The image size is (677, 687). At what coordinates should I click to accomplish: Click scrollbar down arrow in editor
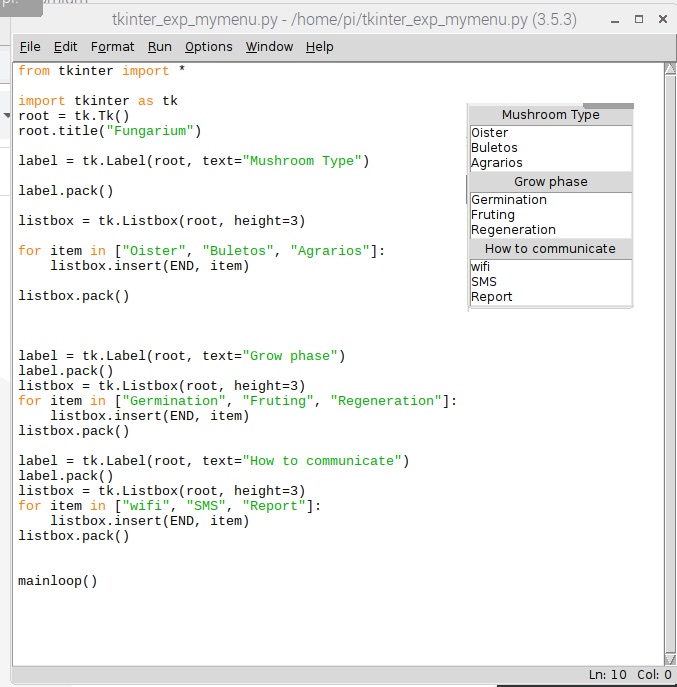[670, 659]
